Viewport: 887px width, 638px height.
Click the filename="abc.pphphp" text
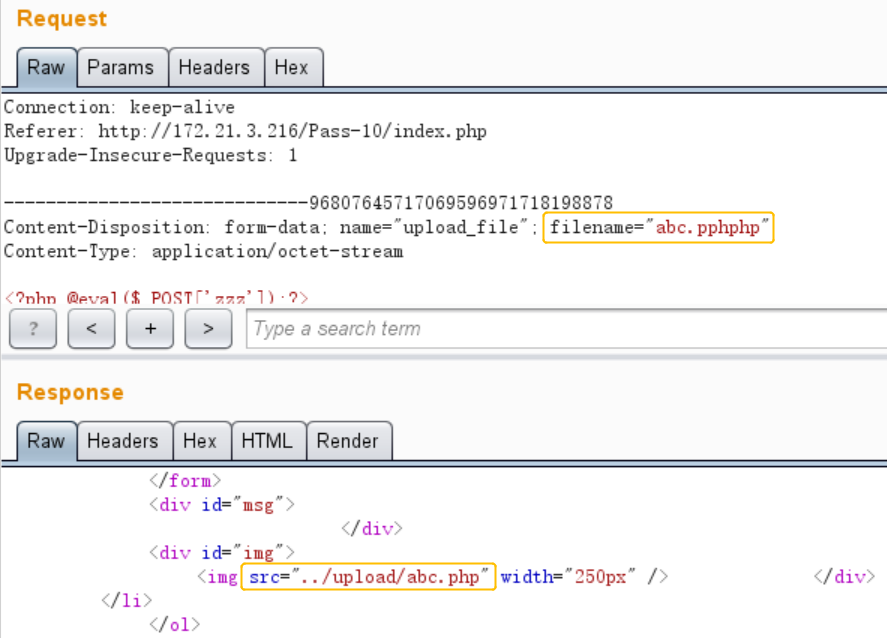pos(658,227)
